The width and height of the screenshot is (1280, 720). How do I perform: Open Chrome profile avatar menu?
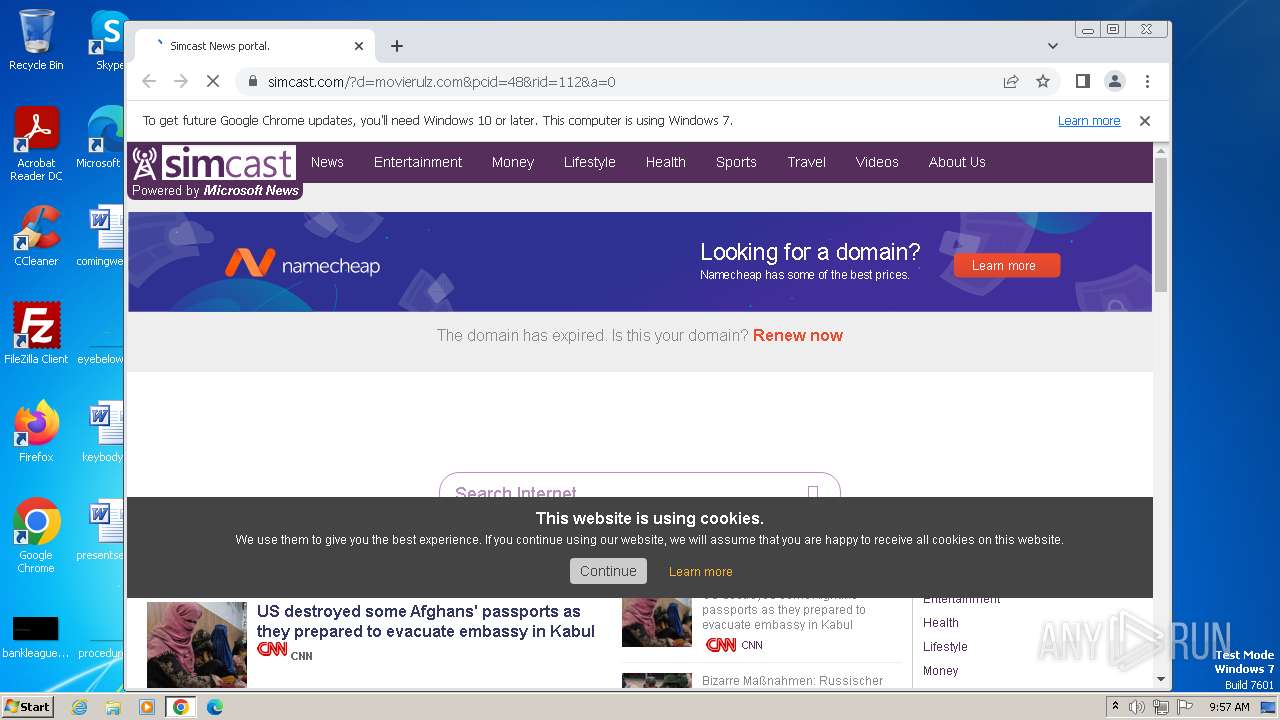click(1114, 82)
